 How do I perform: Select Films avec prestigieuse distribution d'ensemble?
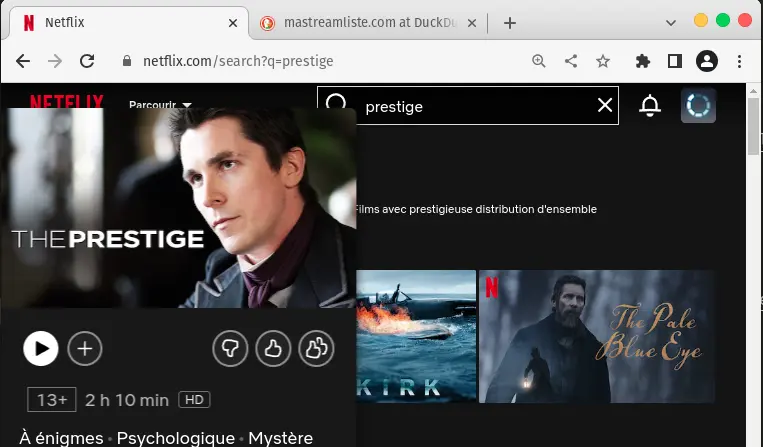tap(475, 209)
